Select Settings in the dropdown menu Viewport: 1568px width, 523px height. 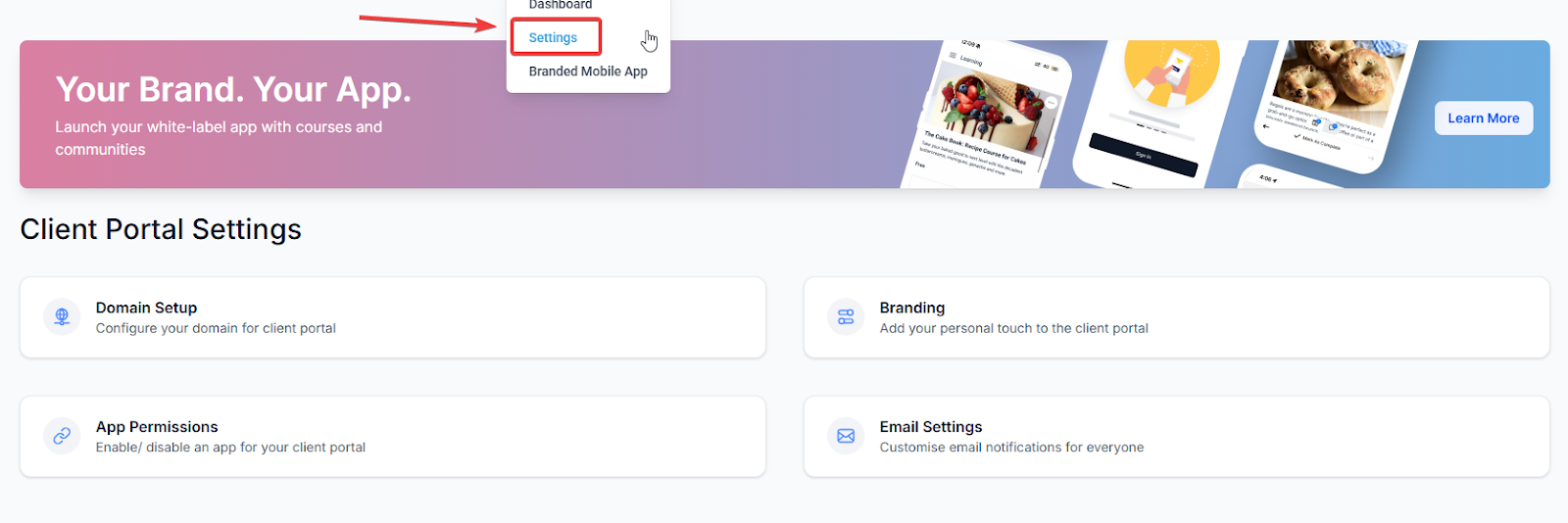coord(553,37)
